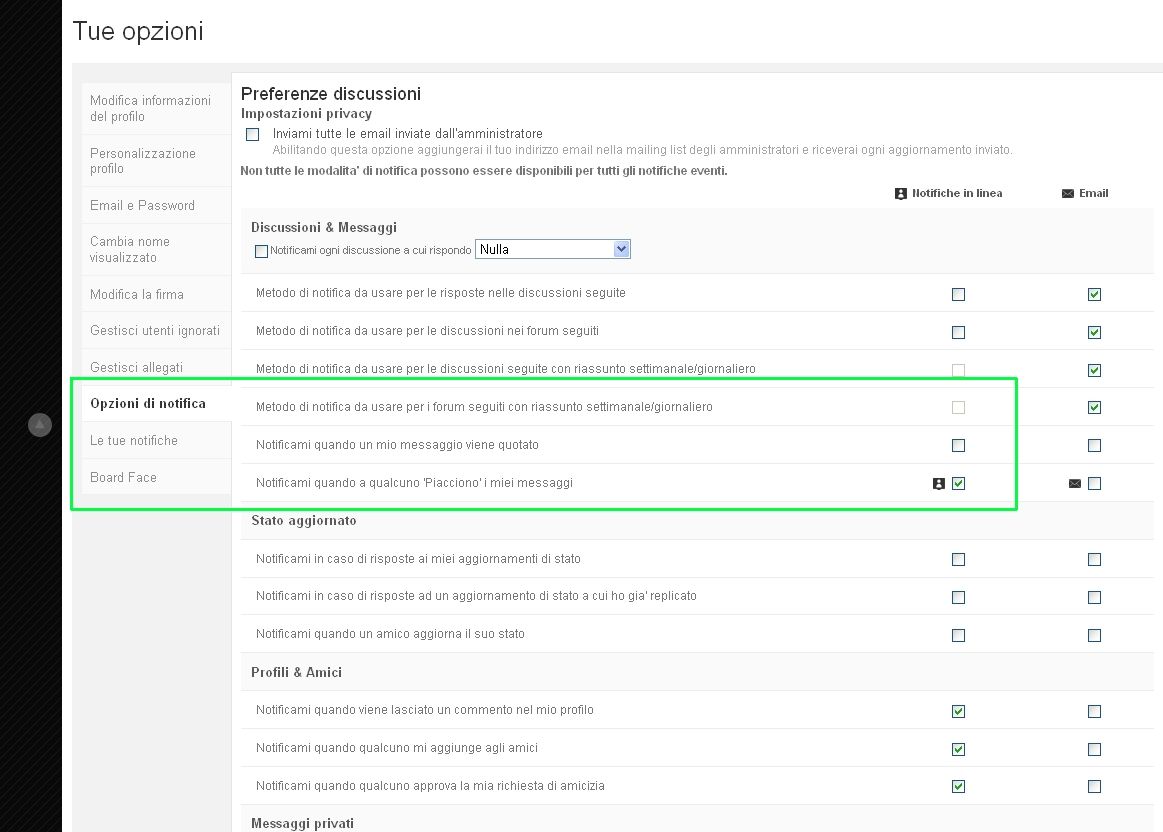The image size is (1163, 832).
Task: Enable email when someone adds me as friend
Action: coord(1094,750)
